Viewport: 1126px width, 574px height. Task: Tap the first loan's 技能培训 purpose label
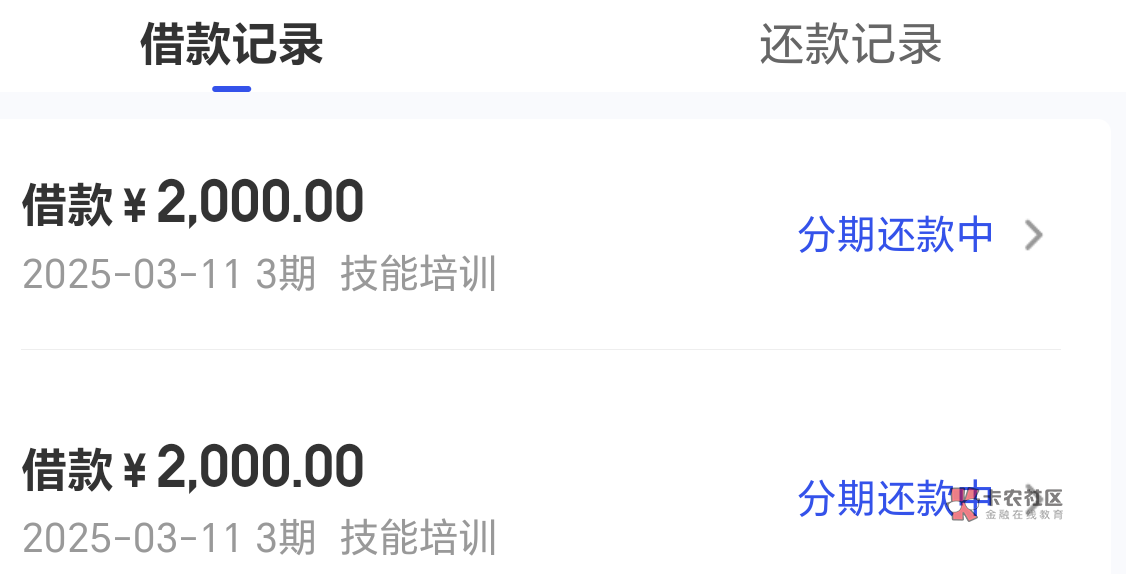pyautogui.click(x=418, y=274)
